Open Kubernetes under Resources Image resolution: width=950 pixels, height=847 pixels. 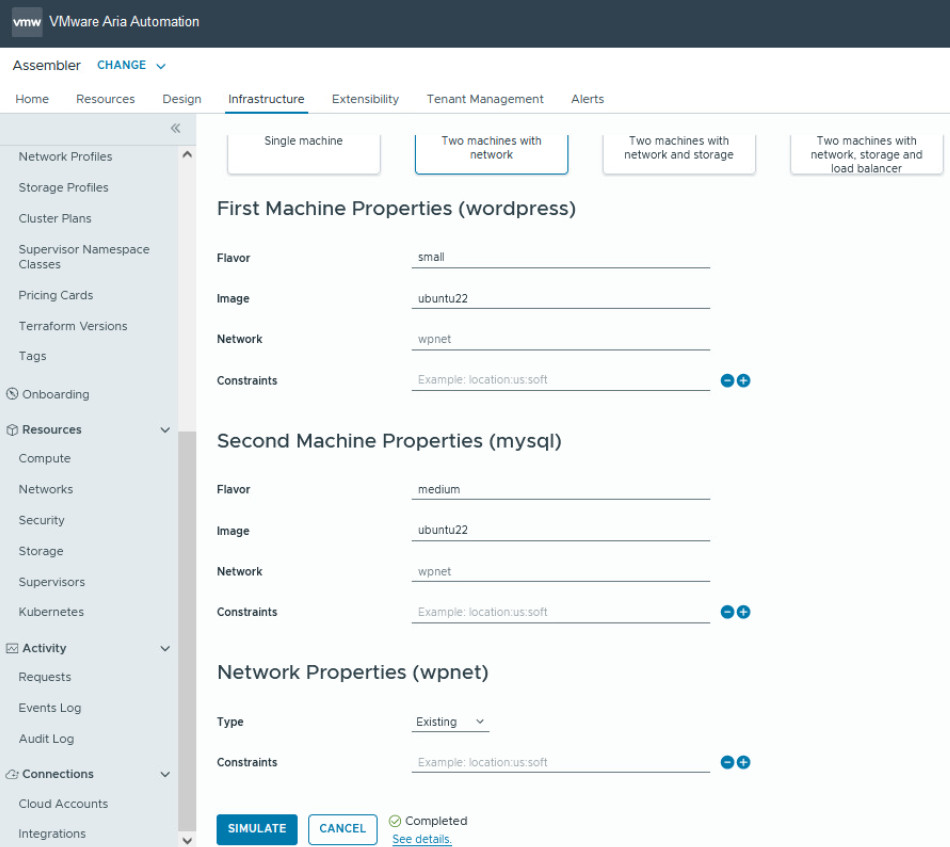51,612
